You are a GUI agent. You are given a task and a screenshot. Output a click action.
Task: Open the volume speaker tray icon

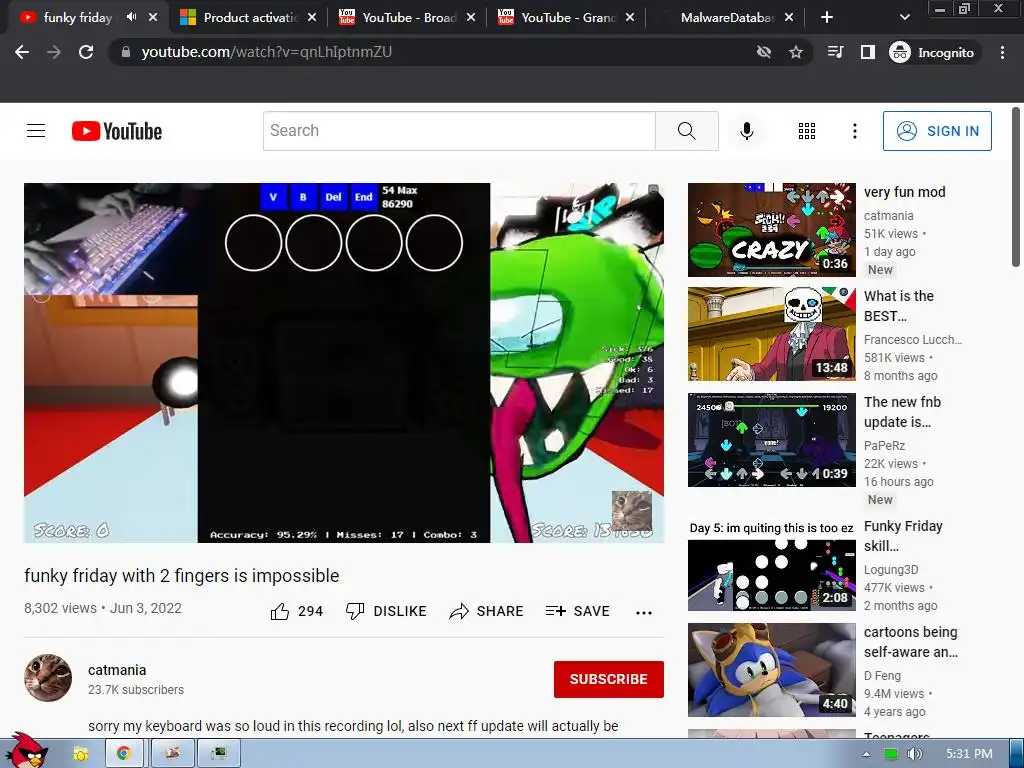[x=914, y=754]
